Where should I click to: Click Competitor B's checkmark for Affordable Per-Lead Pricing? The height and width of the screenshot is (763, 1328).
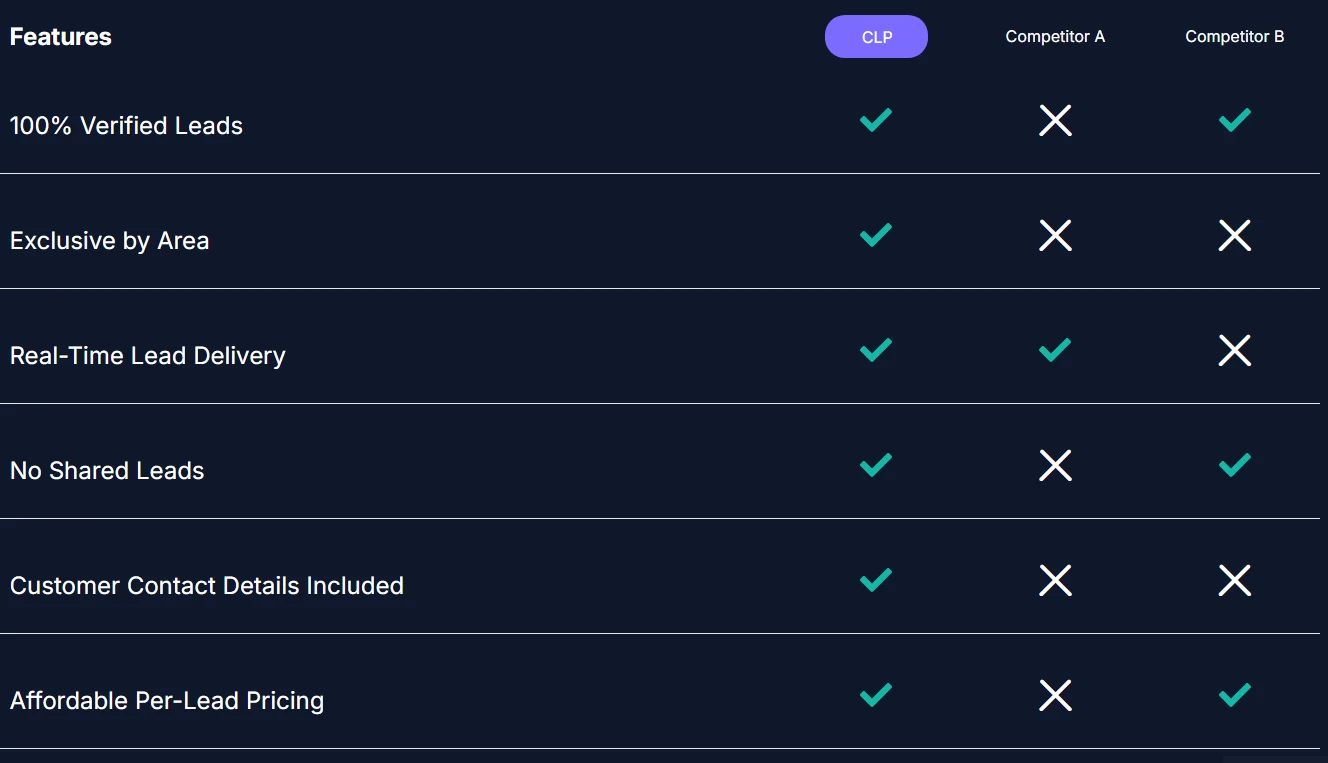tap(1235, 696)
